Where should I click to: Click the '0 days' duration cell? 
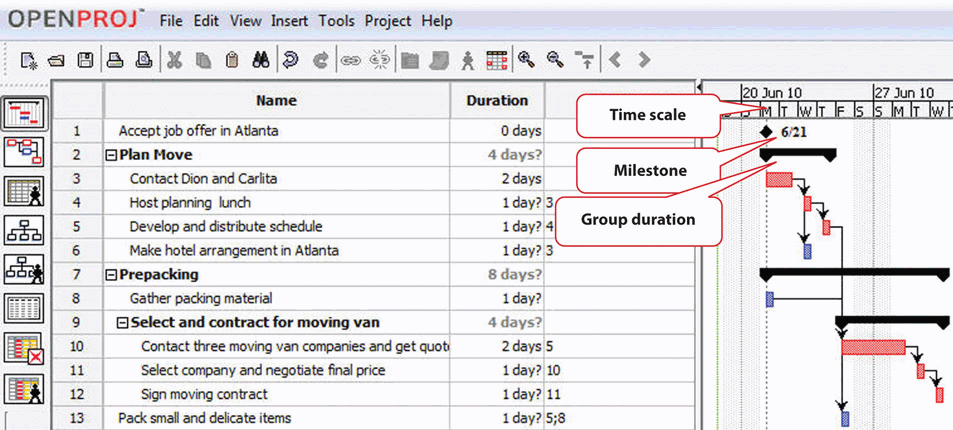[x=497, y=131]
